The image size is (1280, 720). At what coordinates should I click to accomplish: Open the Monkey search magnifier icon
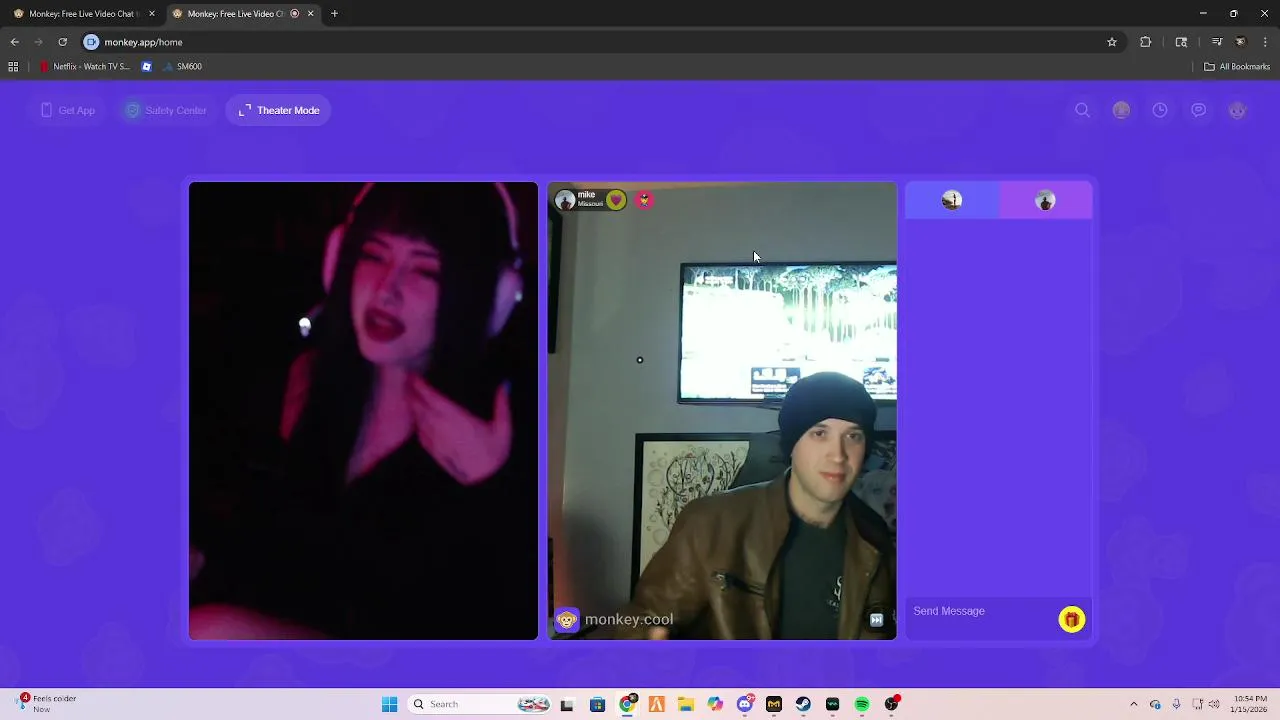pyautogui.click(x=1082, y=110)
